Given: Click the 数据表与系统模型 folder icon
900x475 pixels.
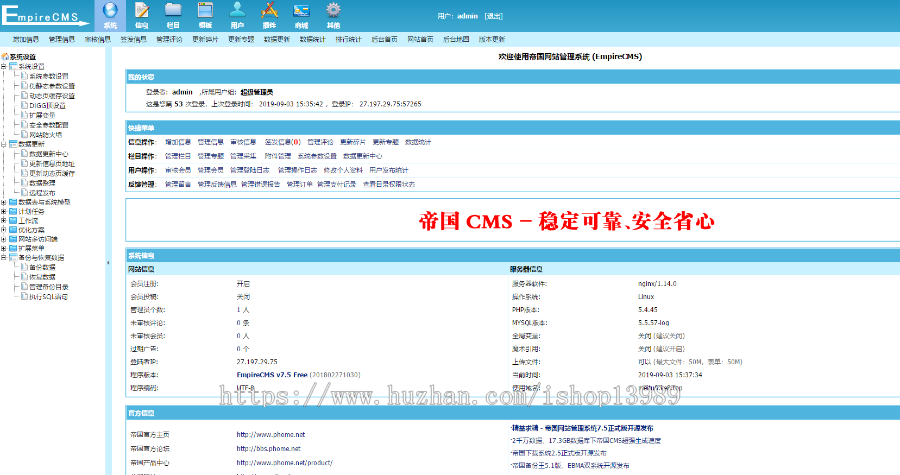Looking at the screenshot, I should [13, 202].
